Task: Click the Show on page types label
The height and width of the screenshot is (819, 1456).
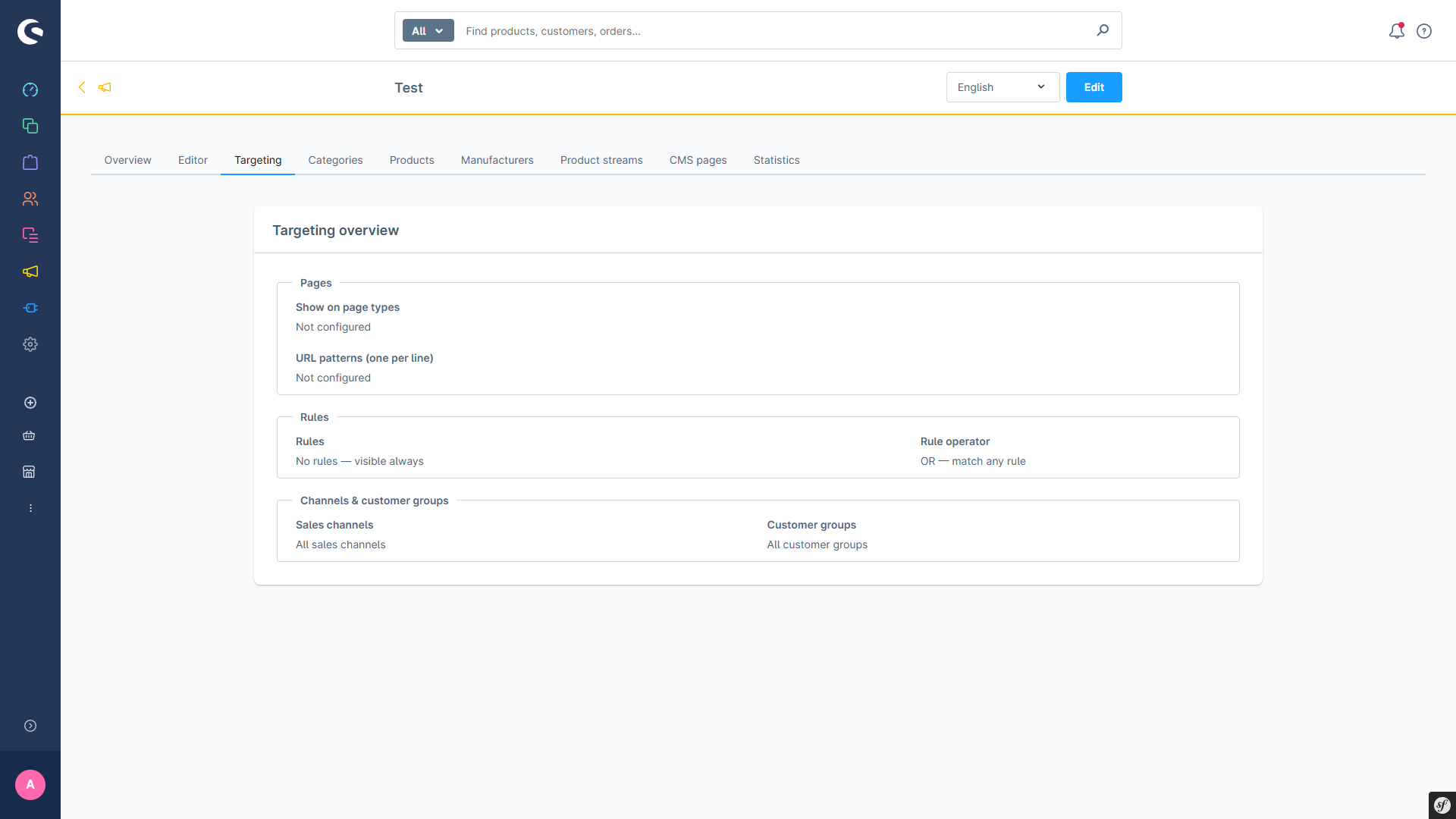Action: pos(347,307)
